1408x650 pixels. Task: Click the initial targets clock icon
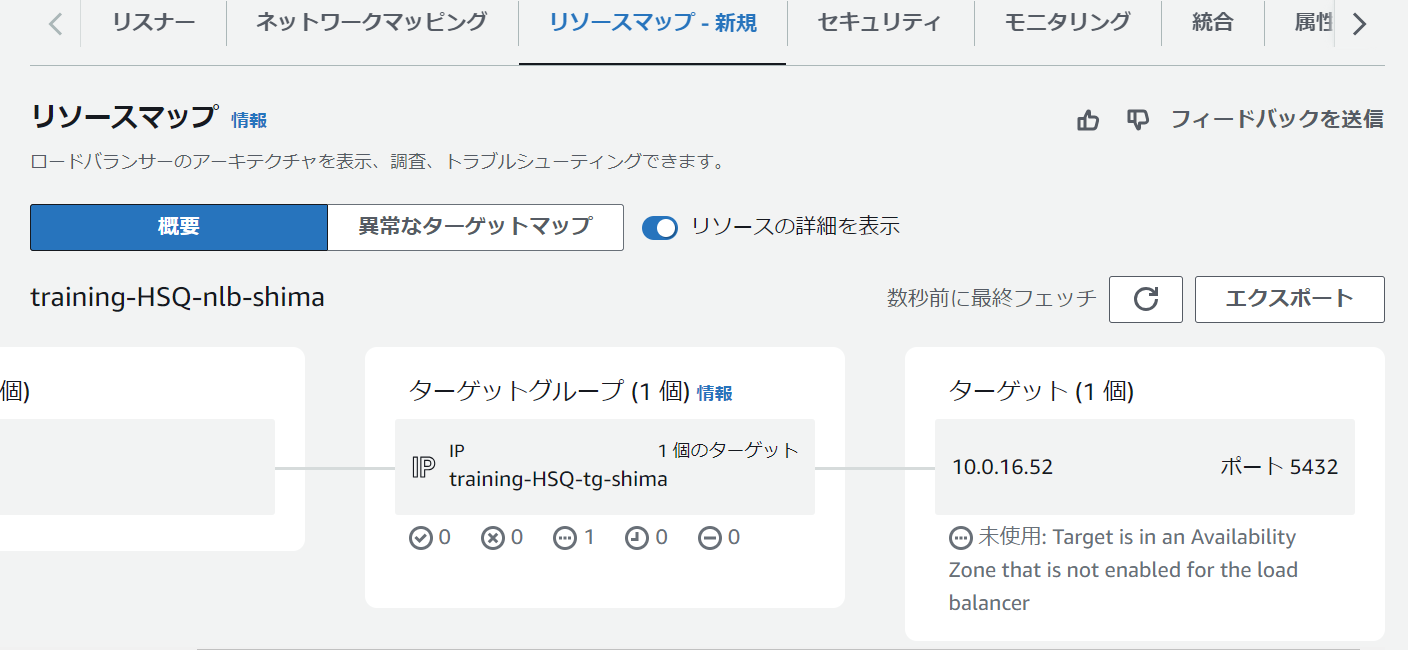[636, 538]
